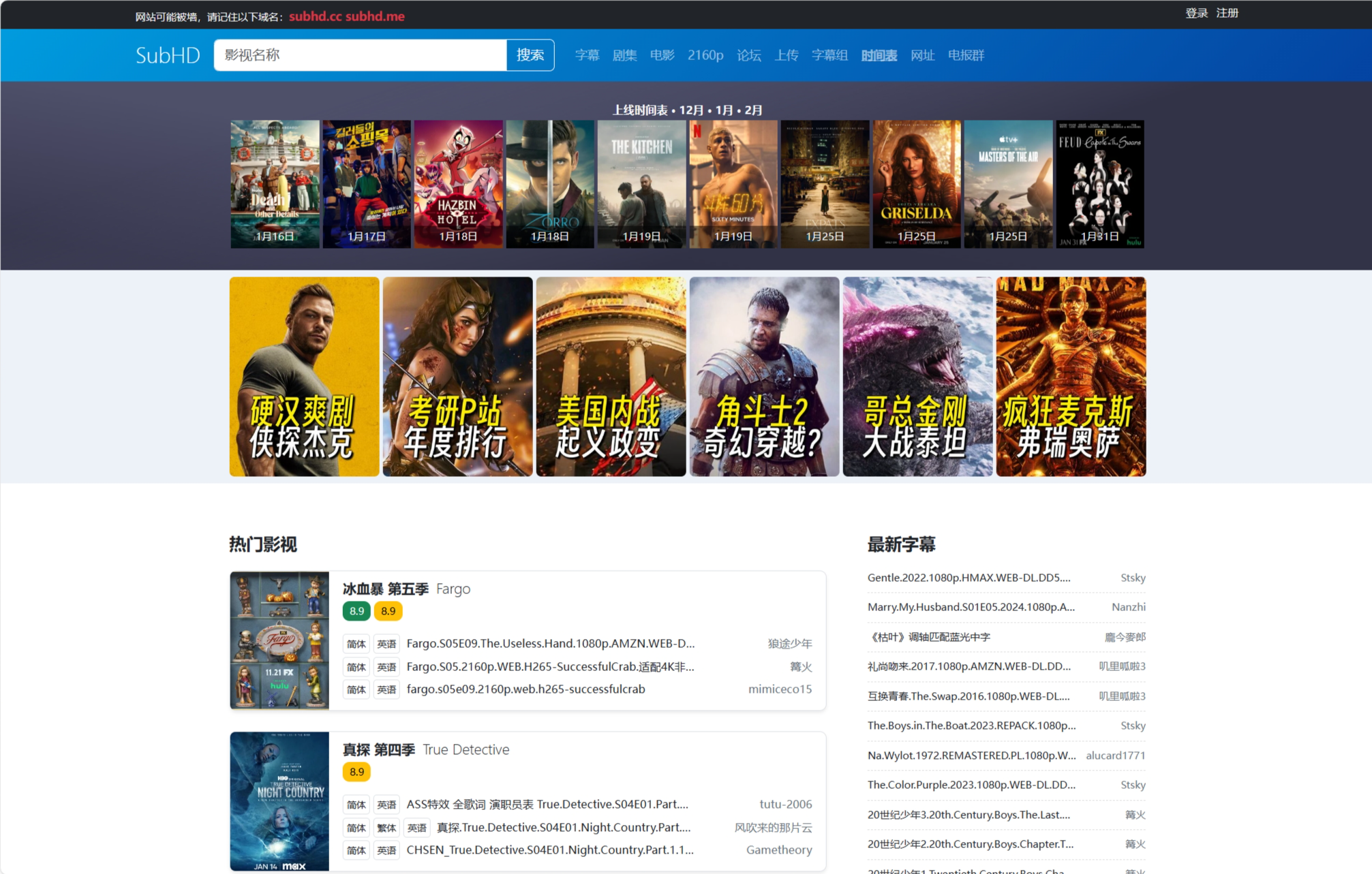Image resolution: width=1372 pixels, height=874 pixels.
Task: Open the 时间表 nav item
Action: click(879, 55)
